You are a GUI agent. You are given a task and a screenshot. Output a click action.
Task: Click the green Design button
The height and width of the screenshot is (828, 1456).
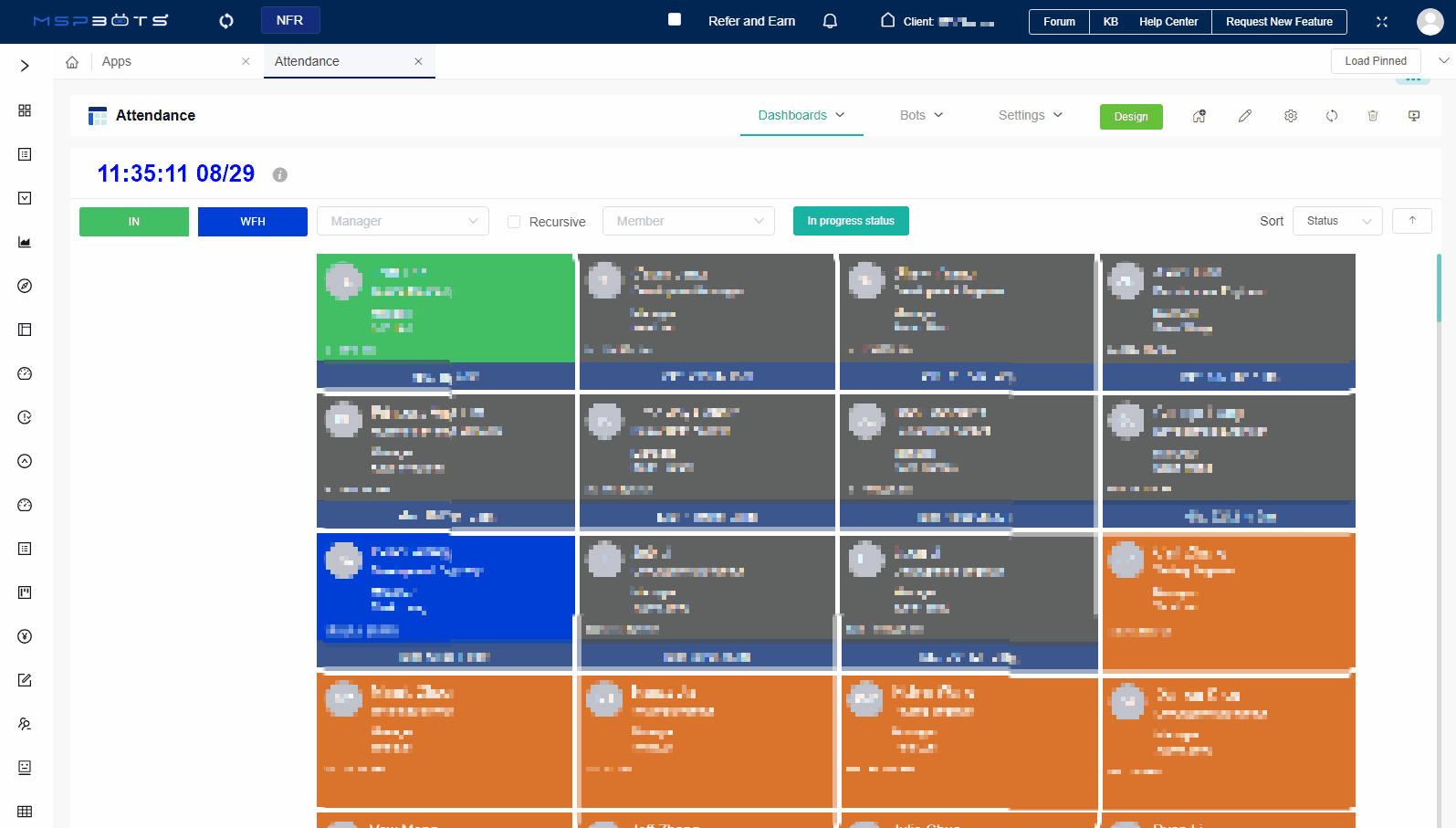pyautogui.click(x=1130, y=117)
